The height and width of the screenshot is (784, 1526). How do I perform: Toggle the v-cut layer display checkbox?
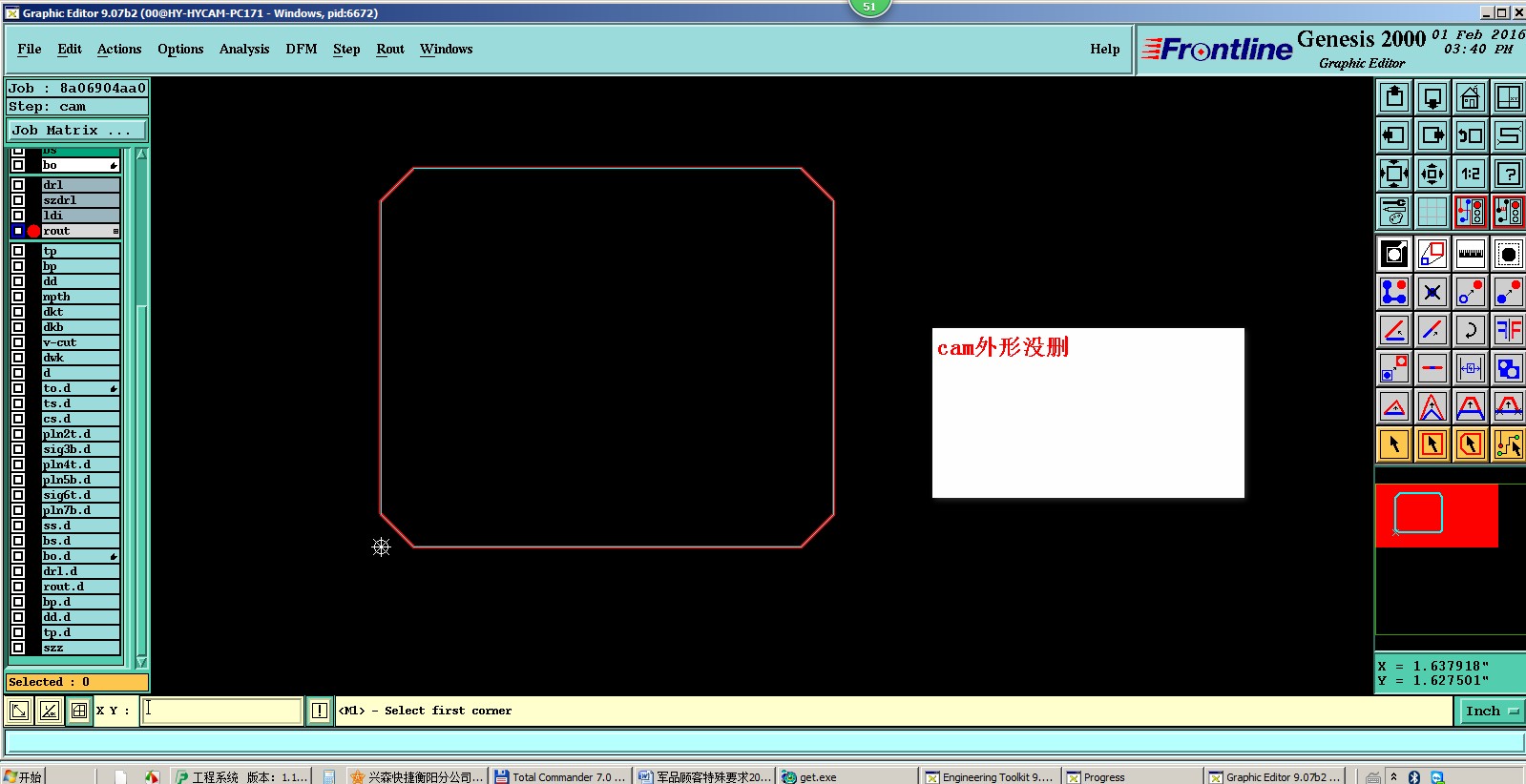point(18,342)
